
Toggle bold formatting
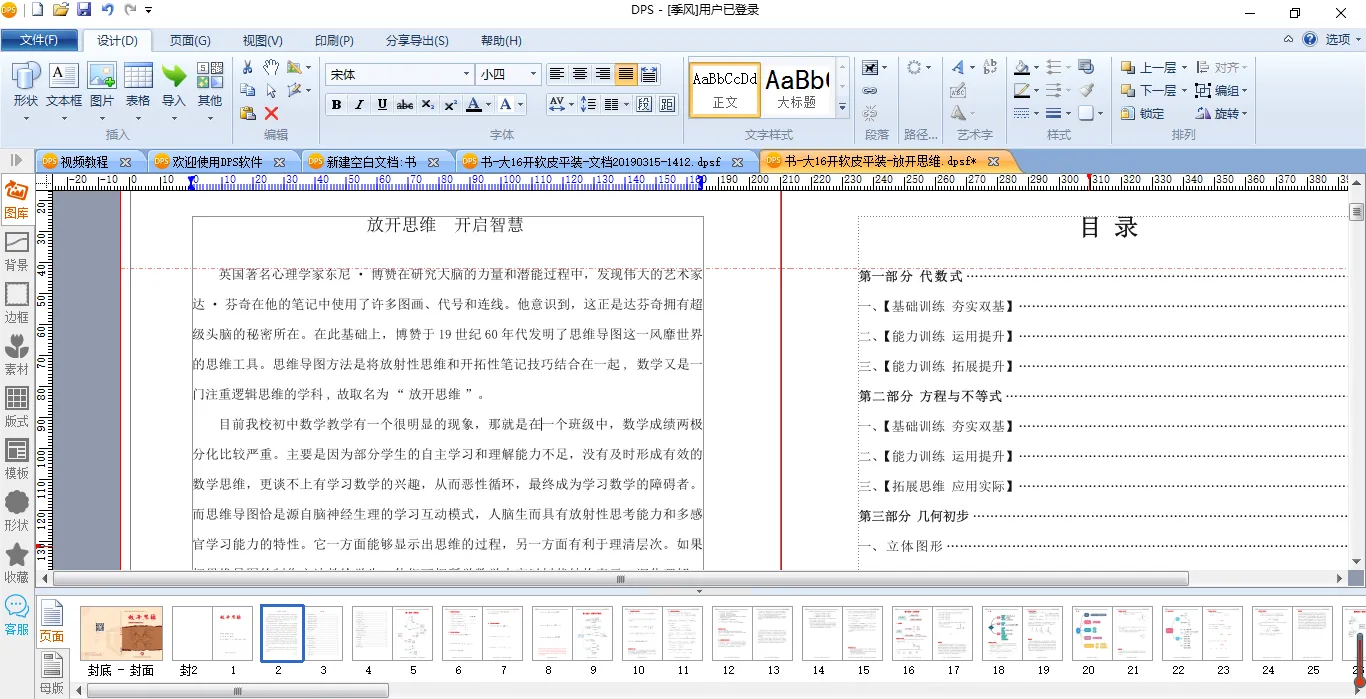tap(336, 105)
